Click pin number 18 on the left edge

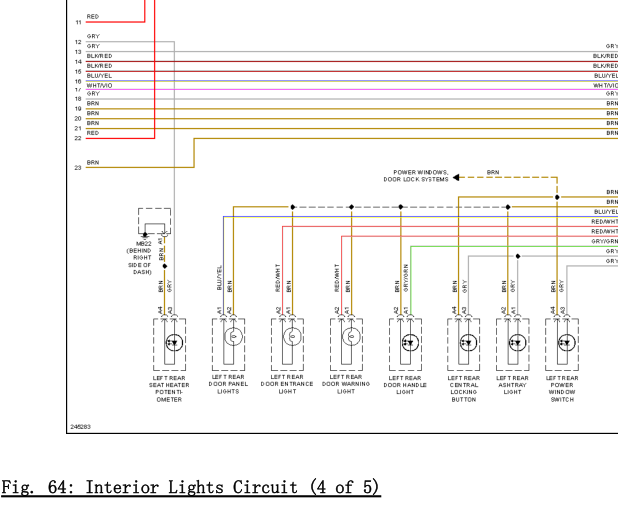coord(78,99)
